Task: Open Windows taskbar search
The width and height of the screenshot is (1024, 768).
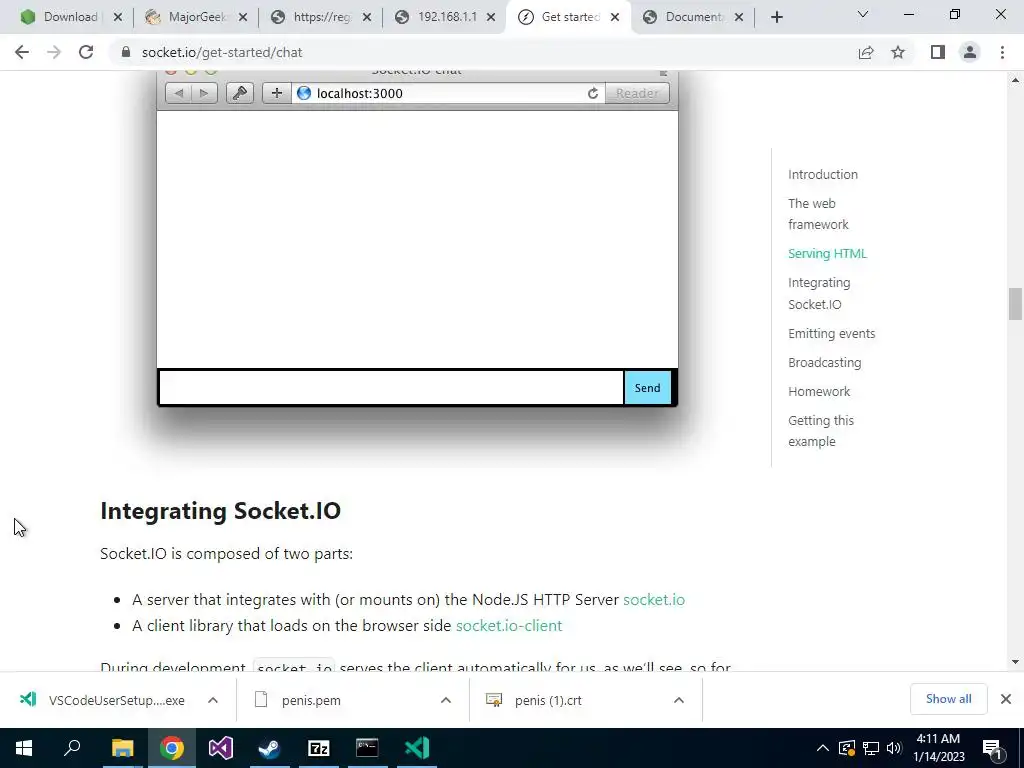Action: point(72,748)
